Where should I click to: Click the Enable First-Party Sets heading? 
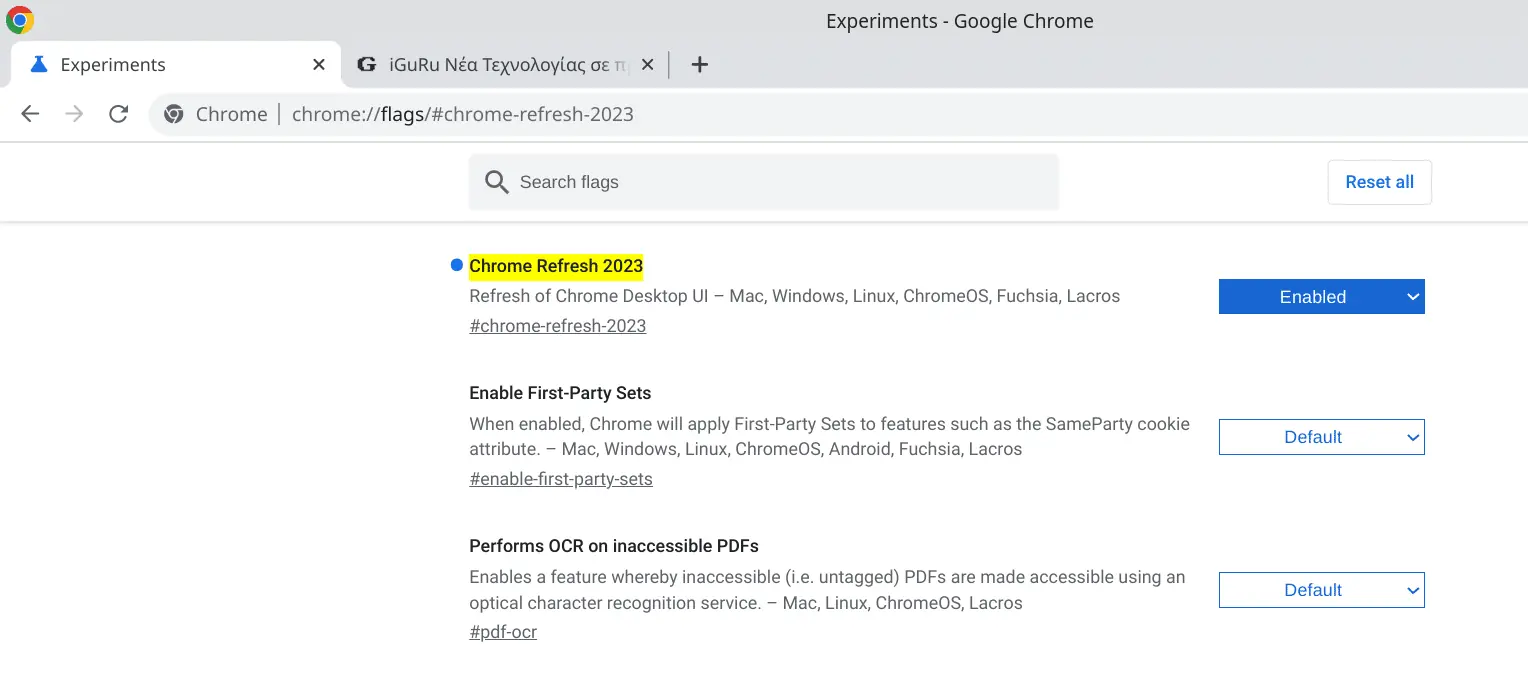tap(560, 393)
